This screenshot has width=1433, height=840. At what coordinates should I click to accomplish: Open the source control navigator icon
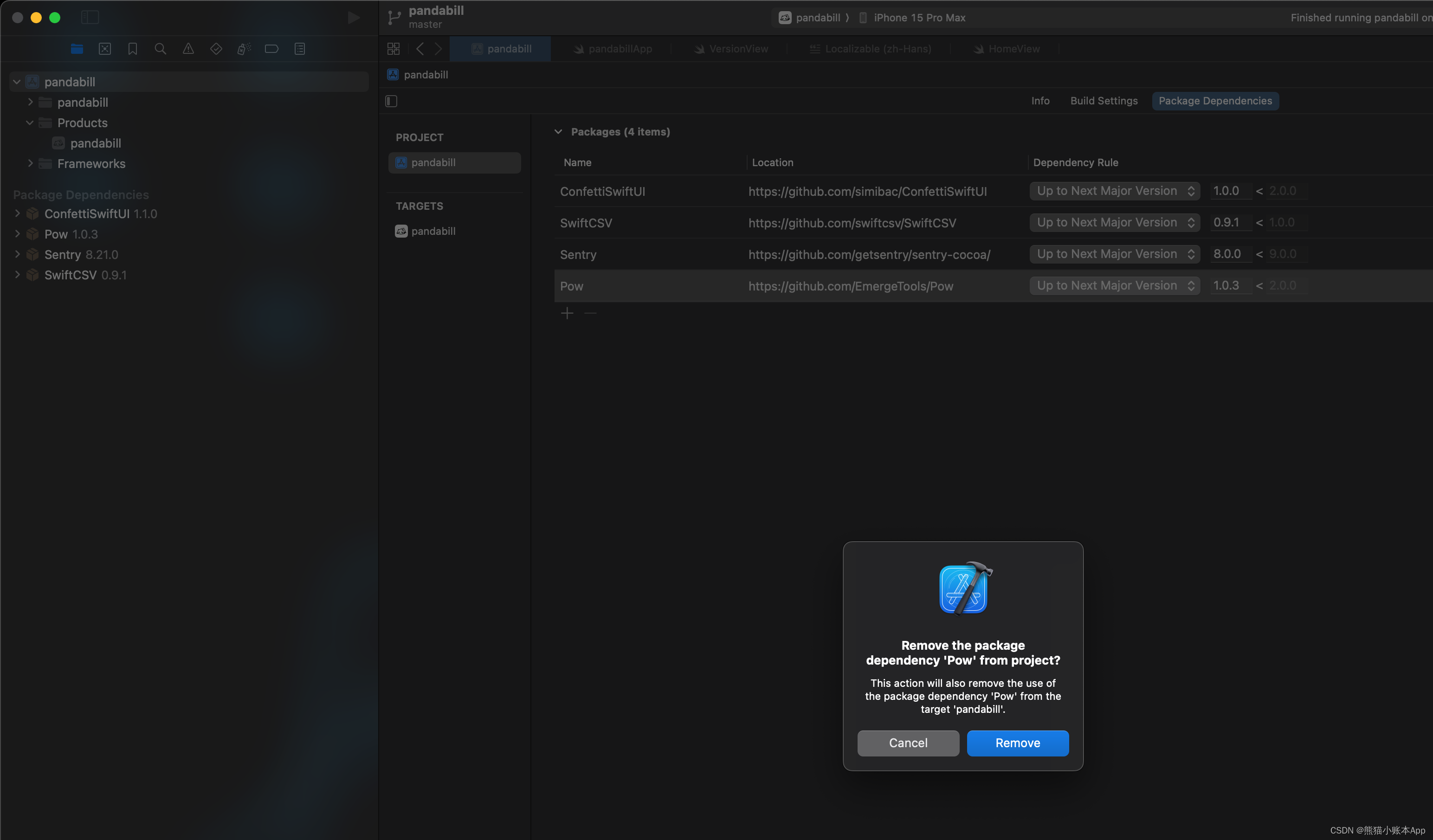pyautogui.click(x=104, y=49)
